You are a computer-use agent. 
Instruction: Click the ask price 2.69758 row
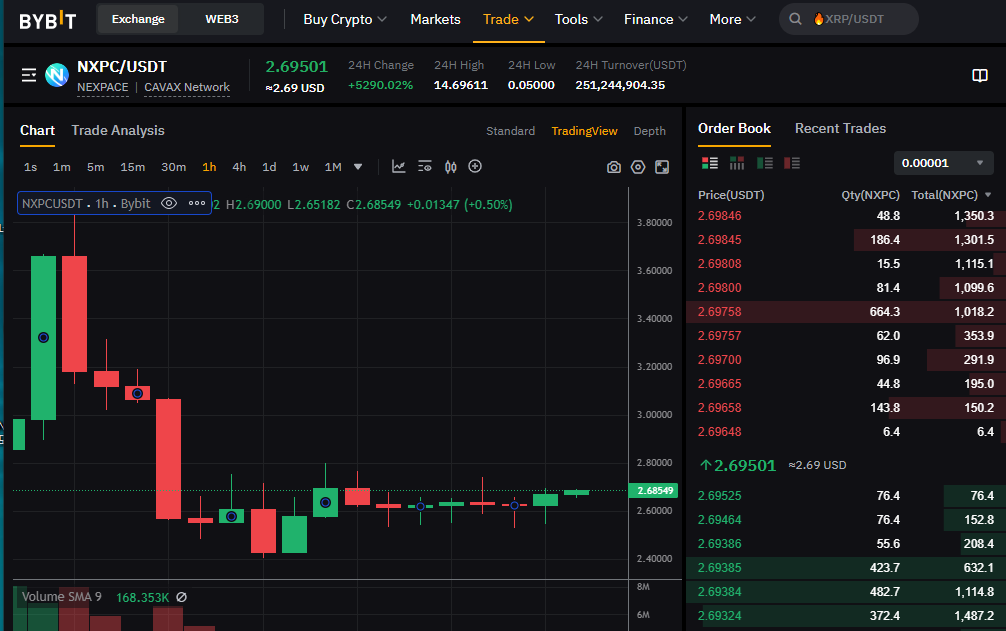pyautogui.click(x=846, y=312)
